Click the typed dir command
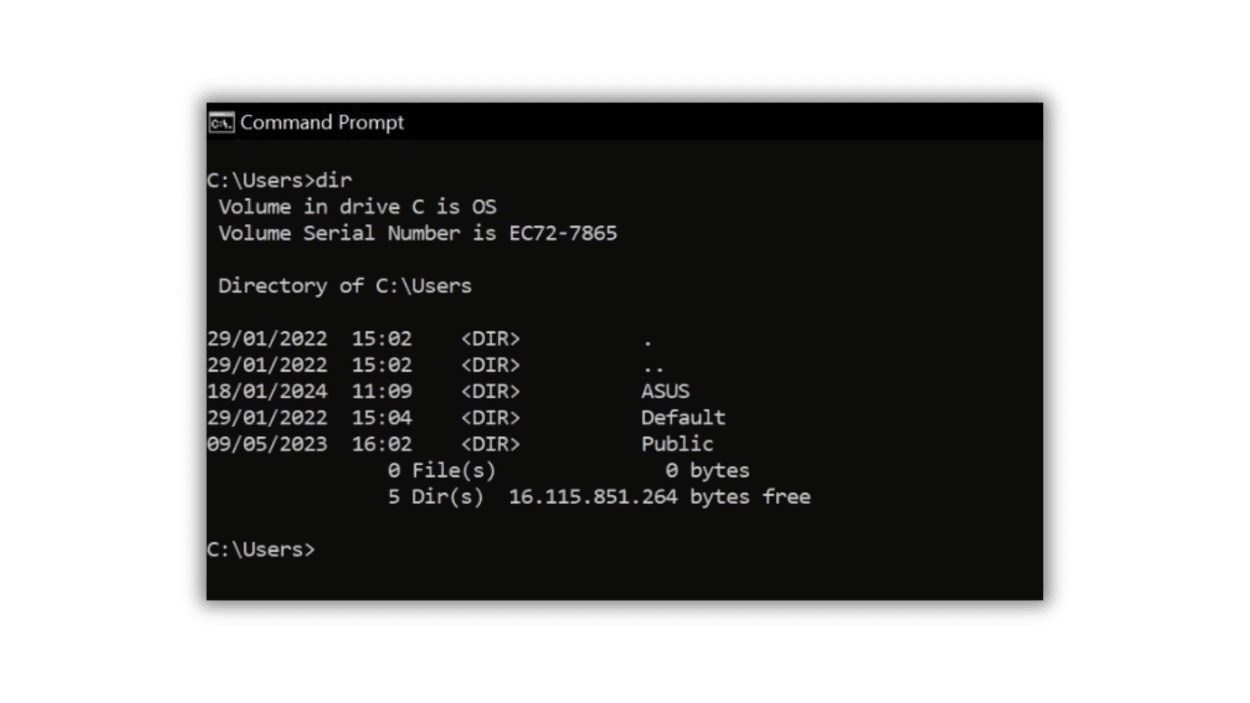Image resolution: width=1250 pixels, height=703 pixels. pyautogui.click(x=333, y=181)
